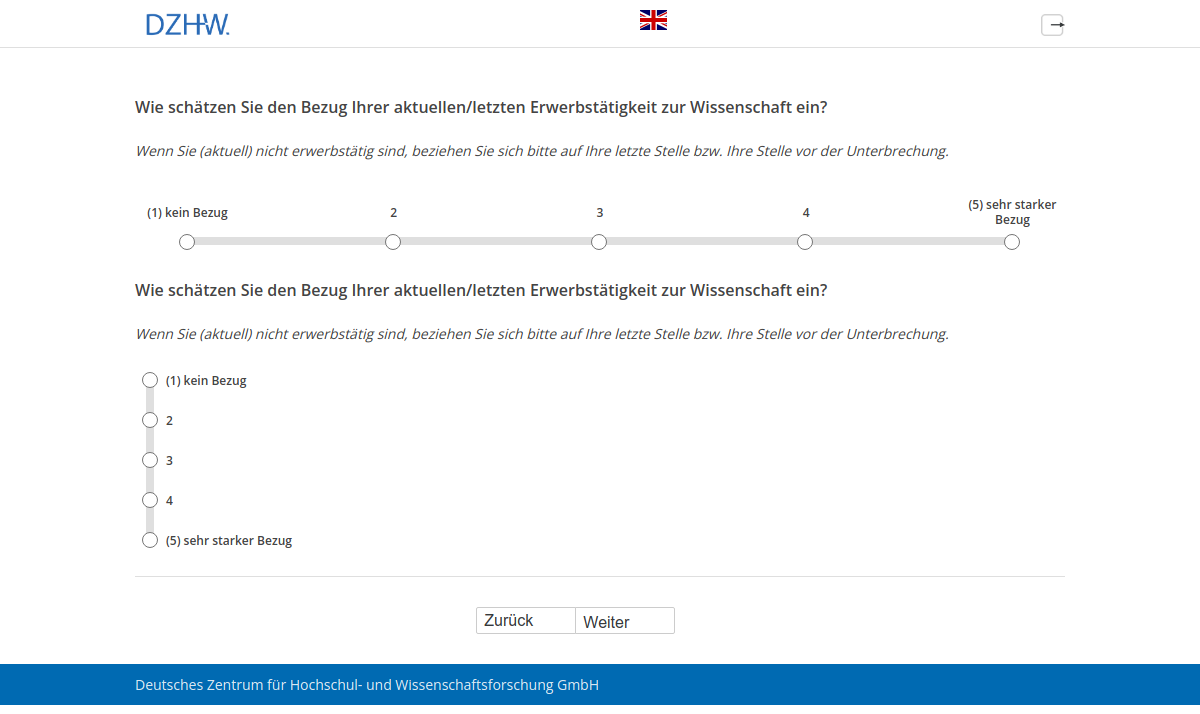Click the arrow icon in the top right corner
The width and height of the screenshot is (1200, 714).
click(x=1052, y=25)
